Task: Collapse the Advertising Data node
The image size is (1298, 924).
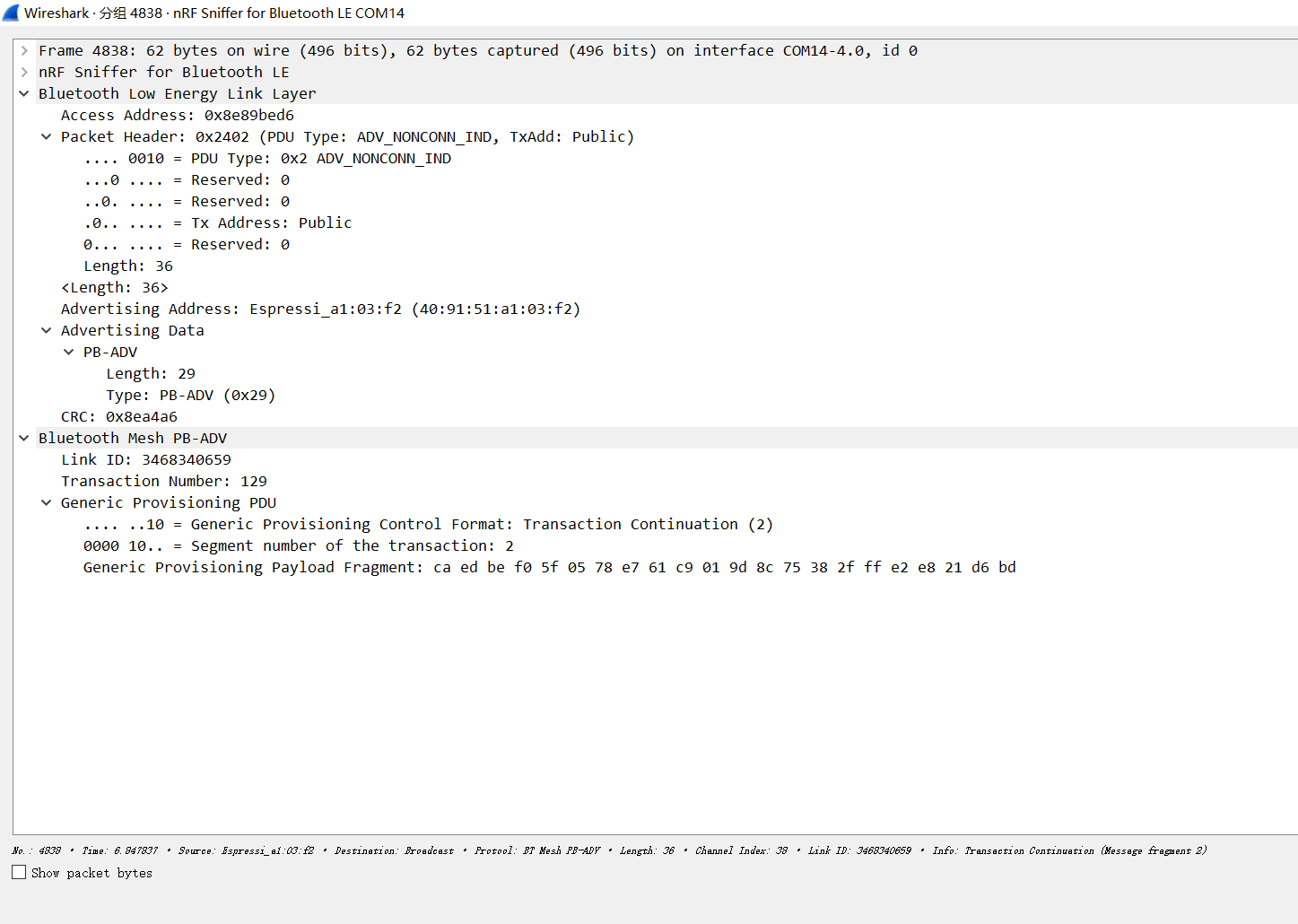Action: (x=47, y=331)
